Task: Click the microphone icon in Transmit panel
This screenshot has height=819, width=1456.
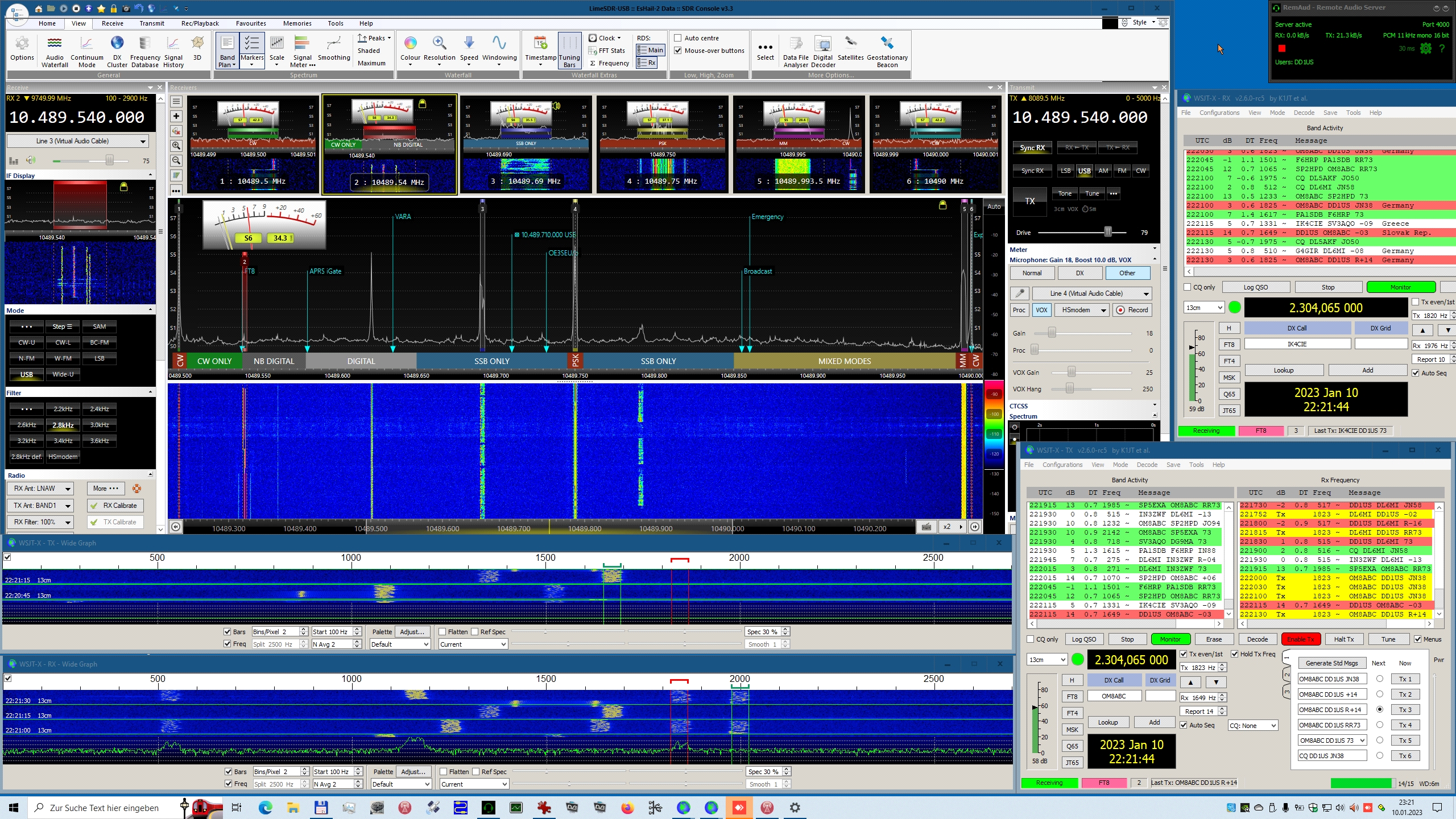Action: pos(1020,293)
